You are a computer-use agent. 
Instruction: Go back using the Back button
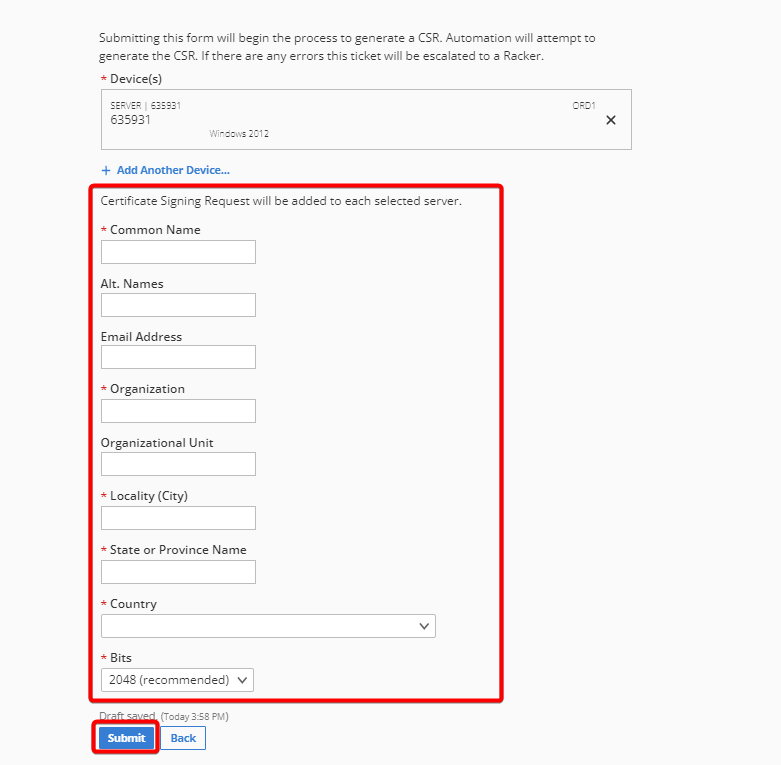tap(183, 738)
